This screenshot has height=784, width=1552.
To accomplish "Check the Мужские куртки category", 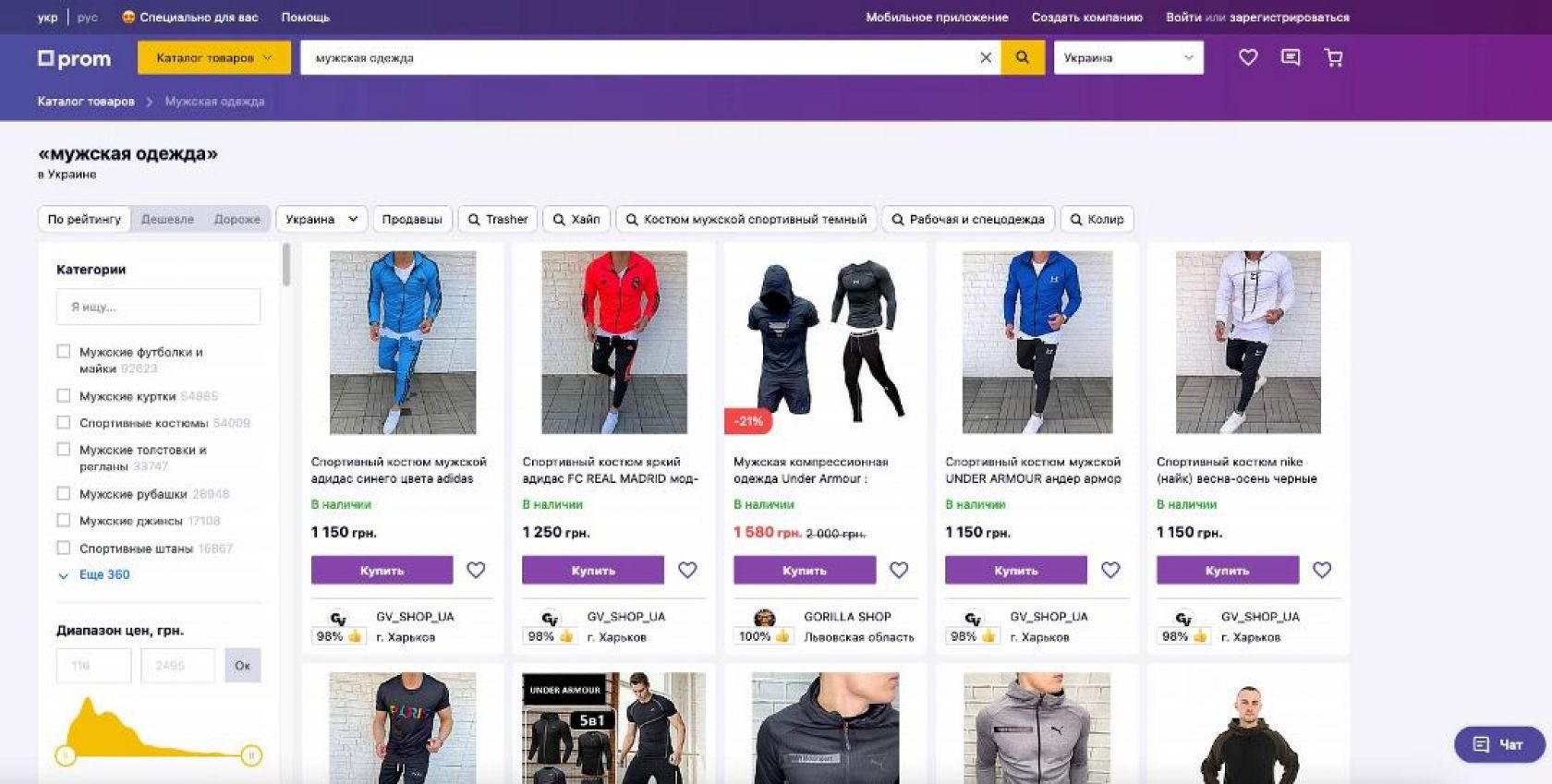I will (x=64, y=396).
